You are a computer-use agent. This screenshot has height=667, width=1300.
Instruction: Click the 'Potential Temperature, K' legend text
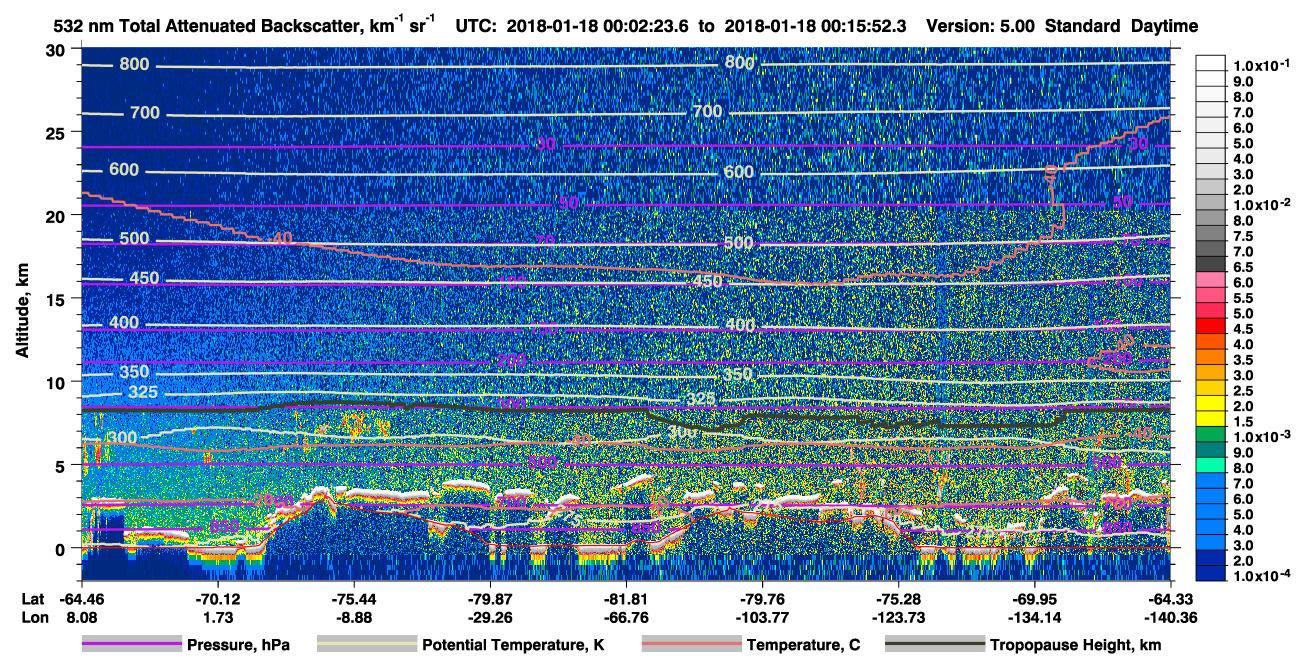click(x=513, y=646)
